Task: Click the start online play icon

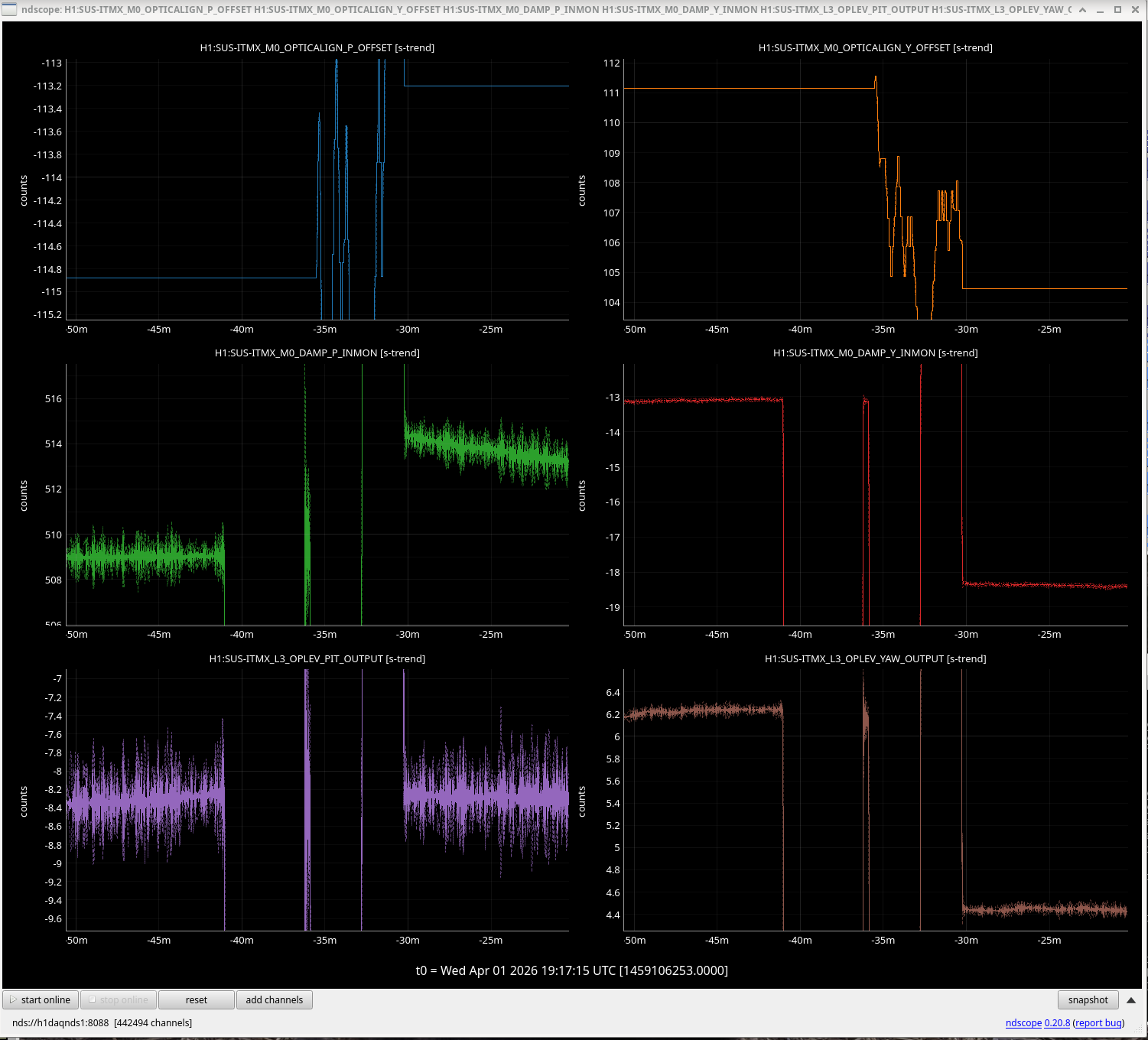Action: pos(13,999)
